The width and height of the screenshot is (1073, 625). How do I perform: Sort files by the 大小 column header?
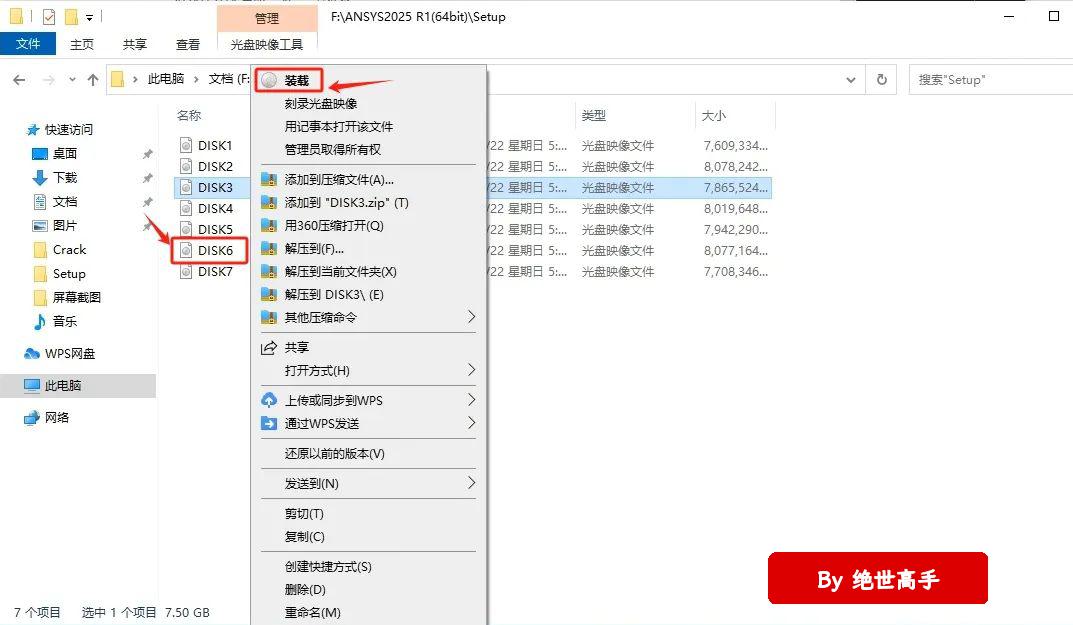[x=714, y=116]
